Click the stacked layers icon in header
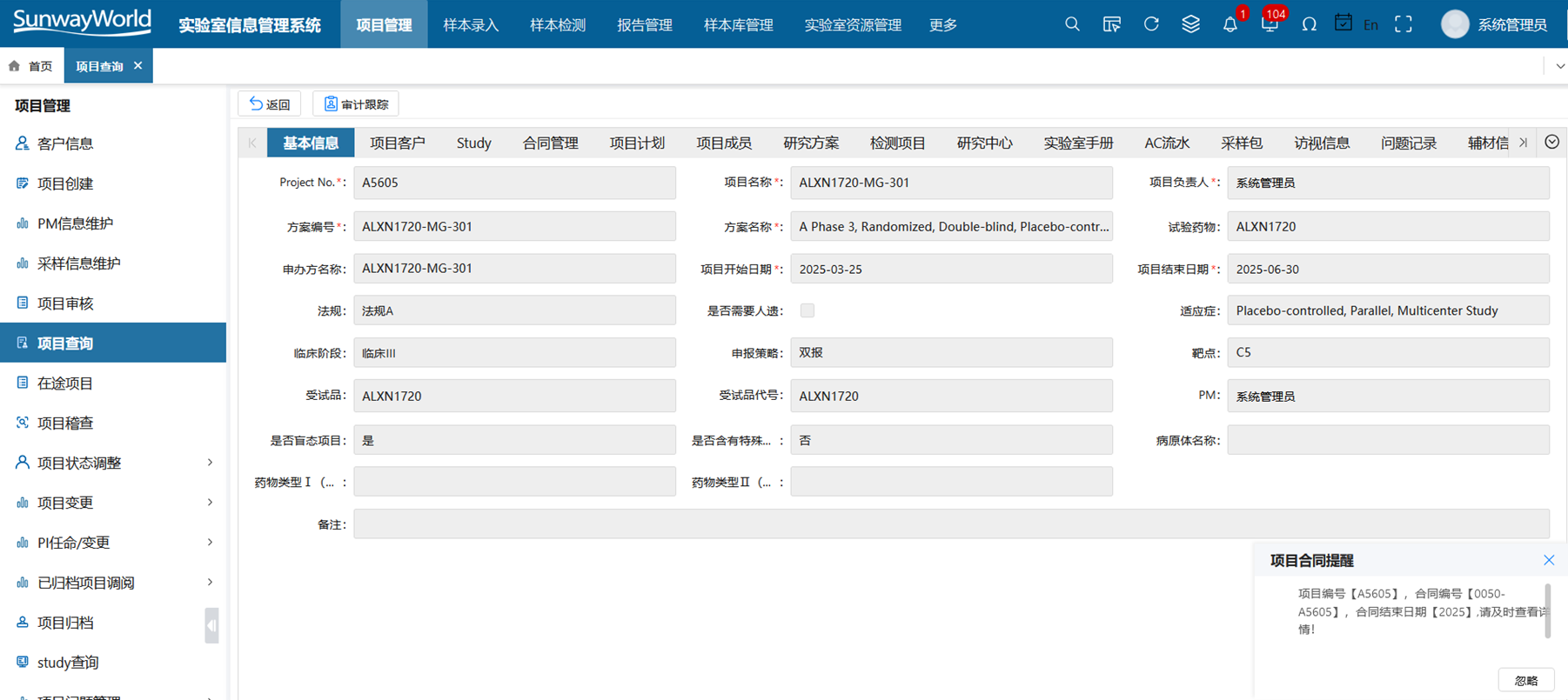Image resolution: width=1568 pixels, height=700 pixels. click(x=1190, y=24)
